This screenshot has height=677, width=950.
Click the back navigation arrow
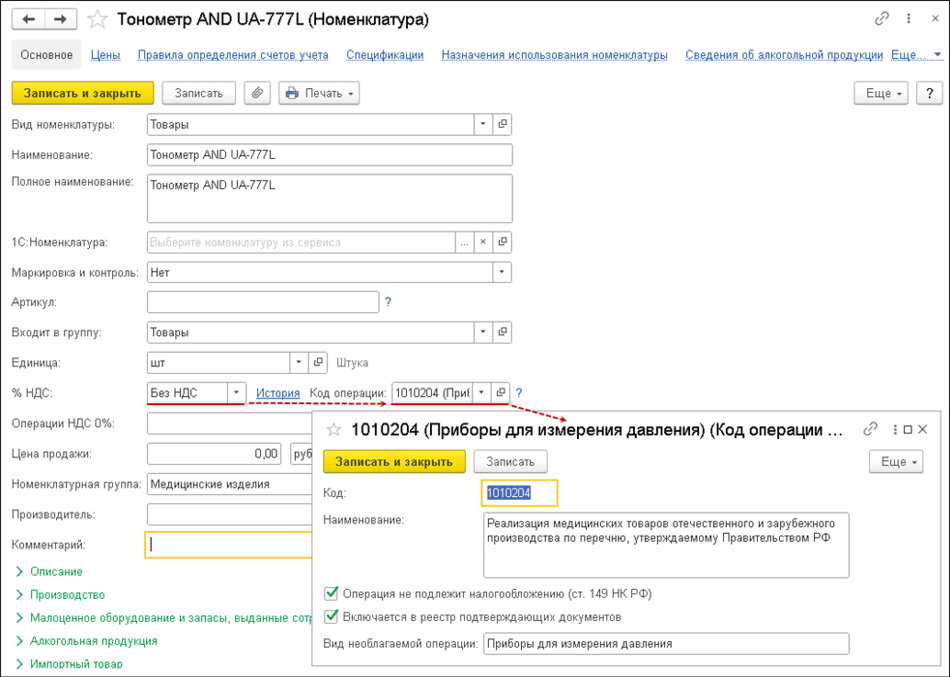30,19
